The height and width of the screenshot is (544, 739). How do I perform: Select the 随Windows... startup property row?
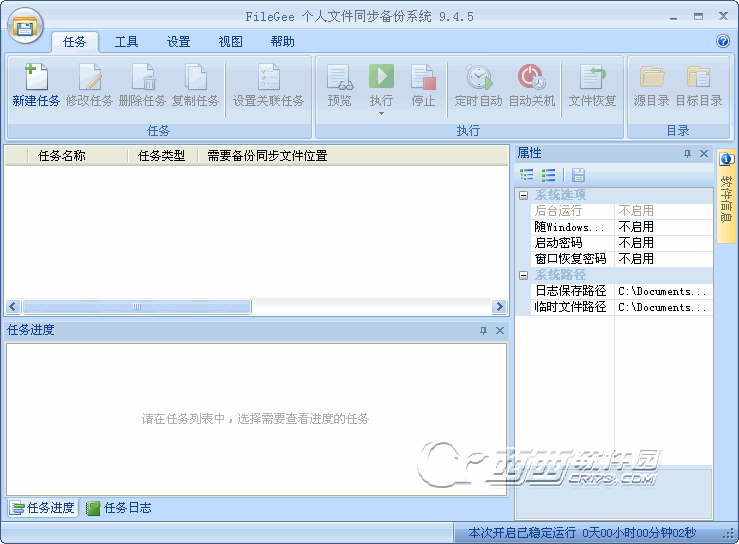click(622, 227)
